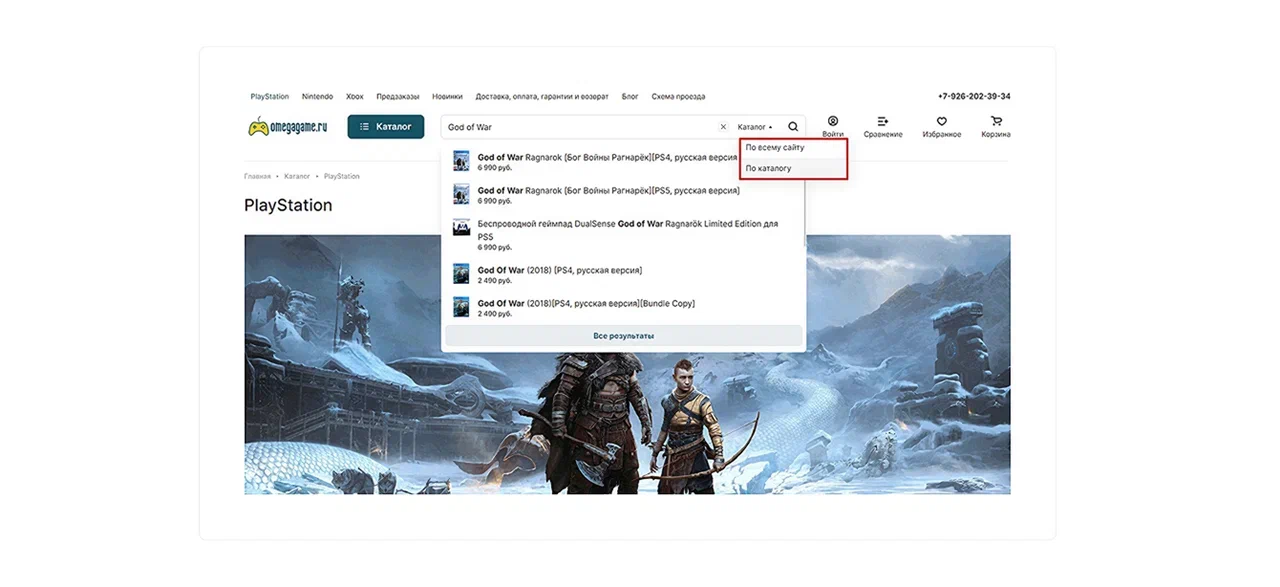Open God of War Ragnarok PS4 result title
The image size is (1280, 587).
[x=607, y=157]
